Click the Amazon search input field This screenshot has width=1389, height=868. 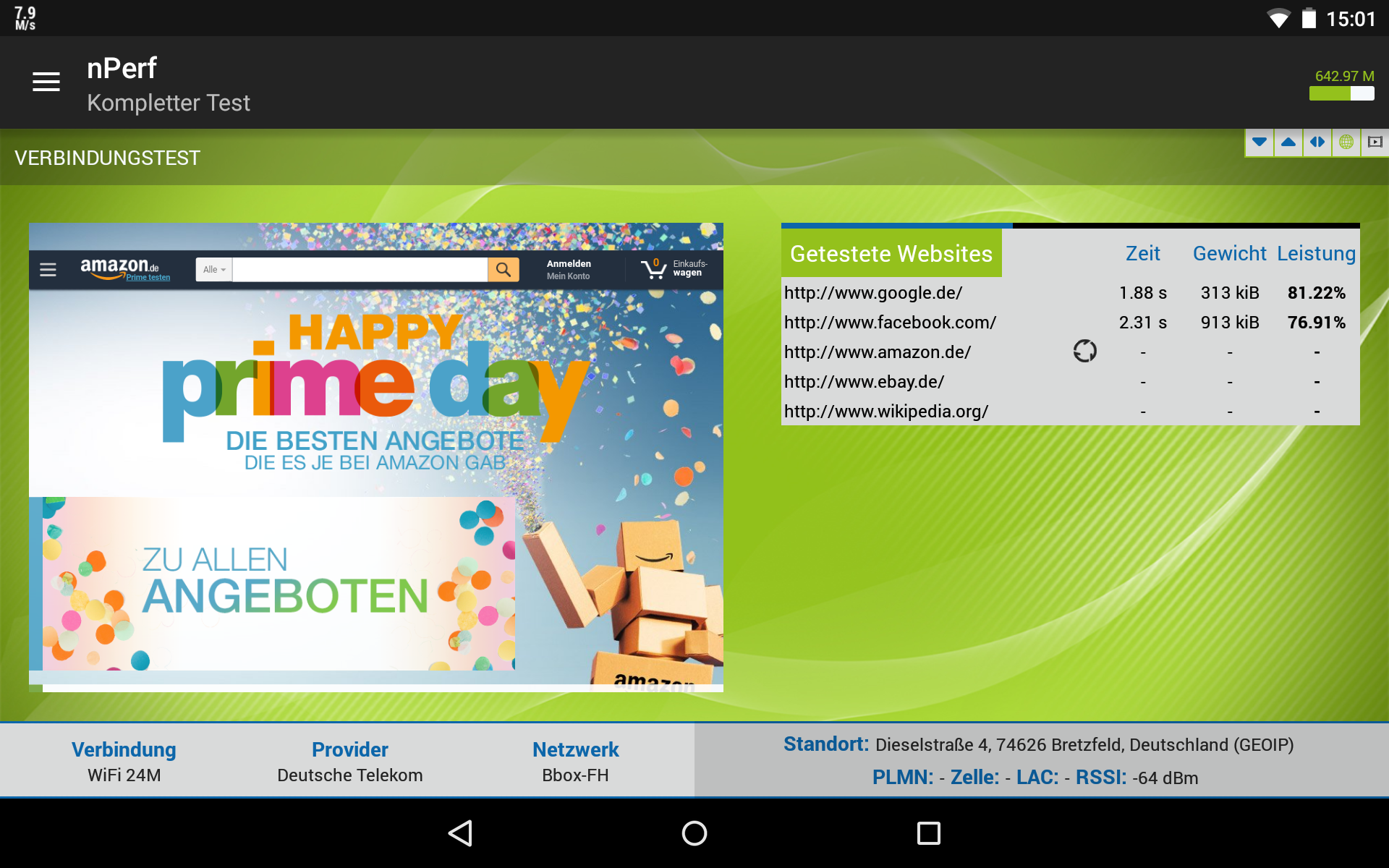[x=360, y=270]
